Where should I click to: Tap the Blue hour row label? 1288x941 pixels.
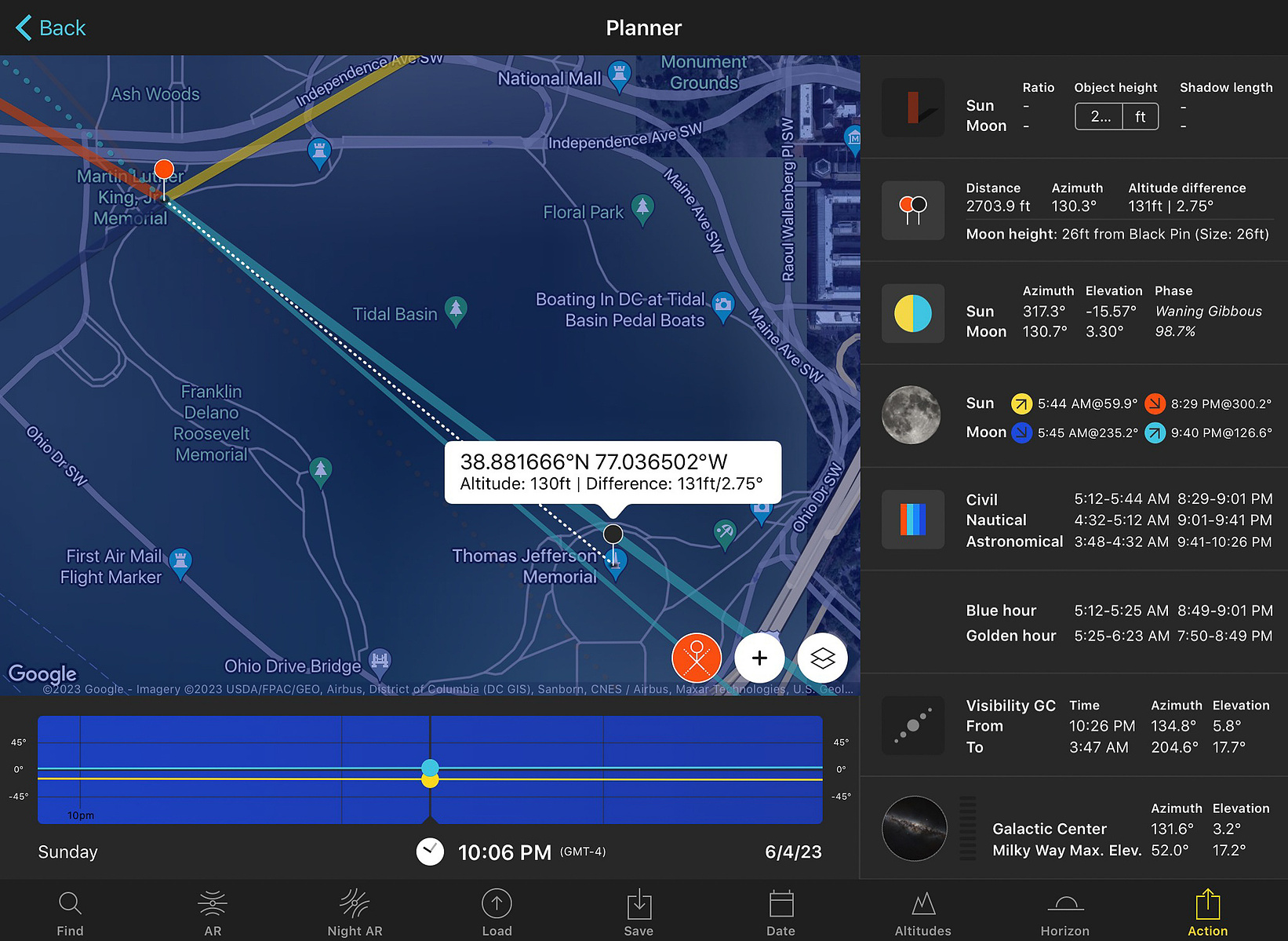1001,611
